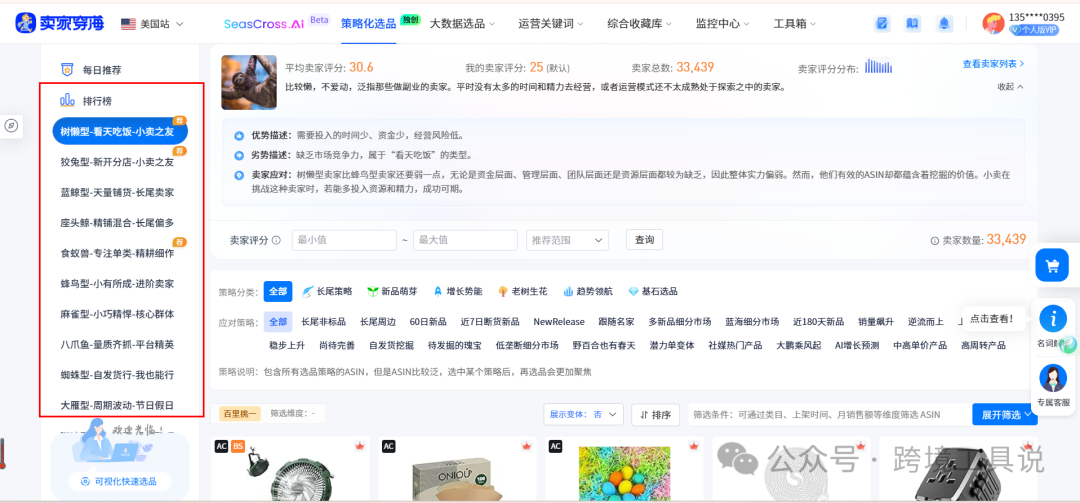Toggle AI增长预测 strategy filter
1080x503 pixels.
(857, 345)
